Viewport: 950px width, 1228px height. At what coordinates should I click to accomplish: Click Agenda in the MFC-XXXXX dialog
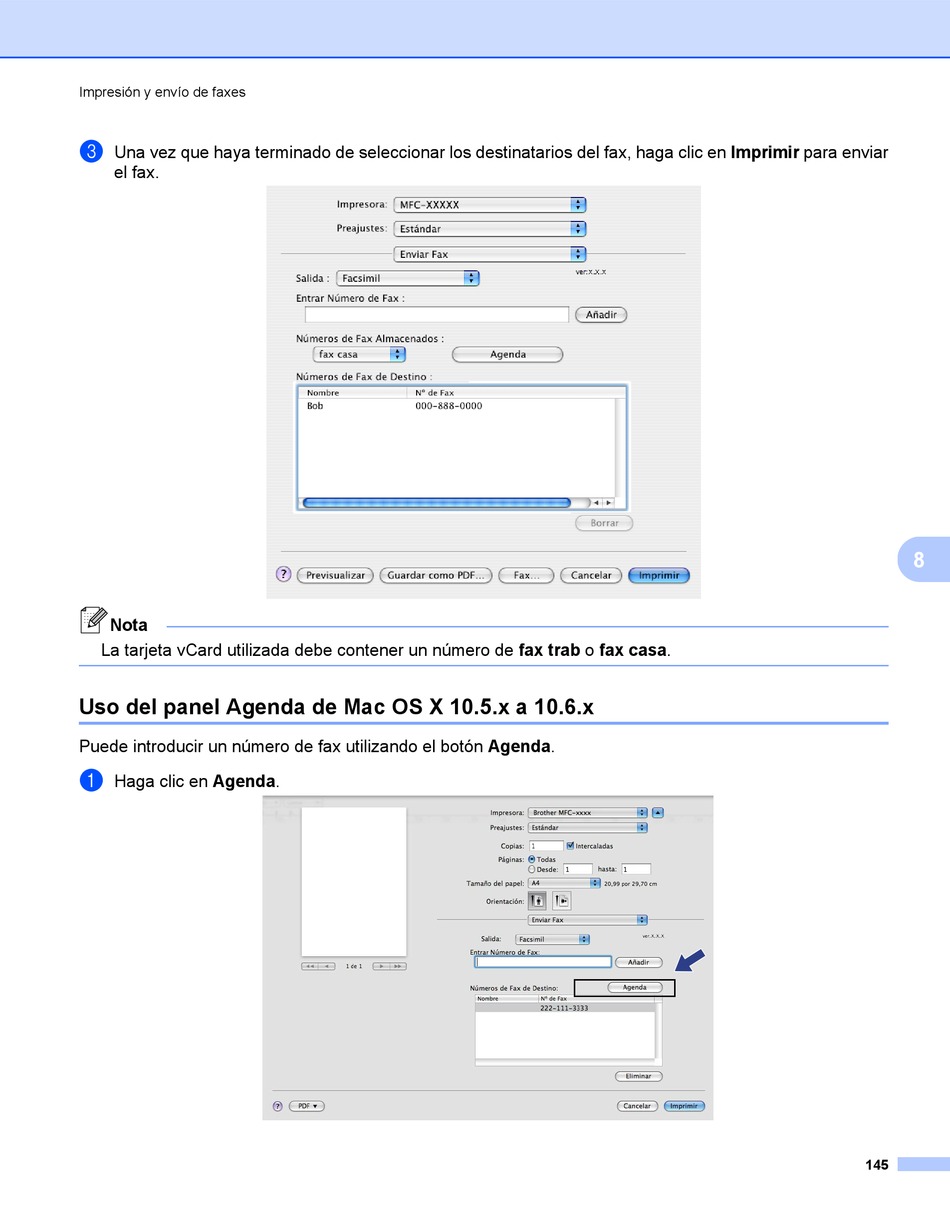(508, 354)
